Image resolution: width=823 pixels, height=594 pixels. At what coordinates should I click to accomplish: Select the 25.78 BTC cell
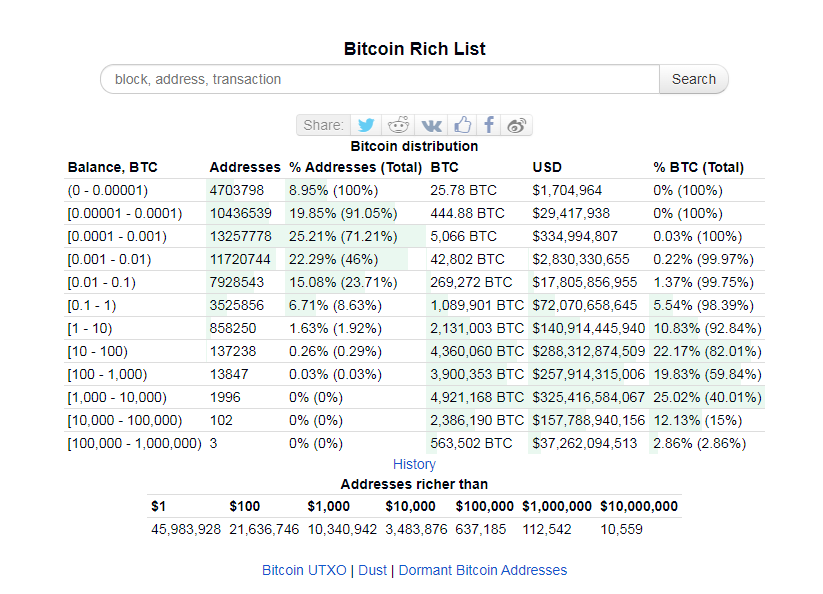click(463, 190)
